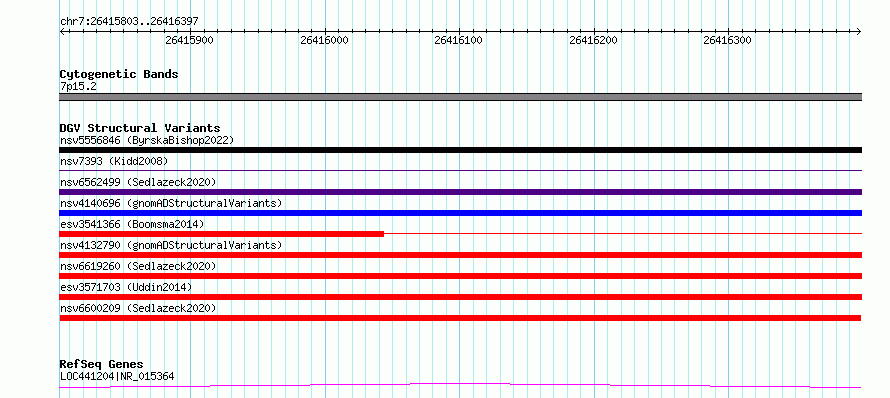Screen dimensions: 890x398
Task: Click esv3571703 (Uddin2014) label
Action: tap(126, 287)
